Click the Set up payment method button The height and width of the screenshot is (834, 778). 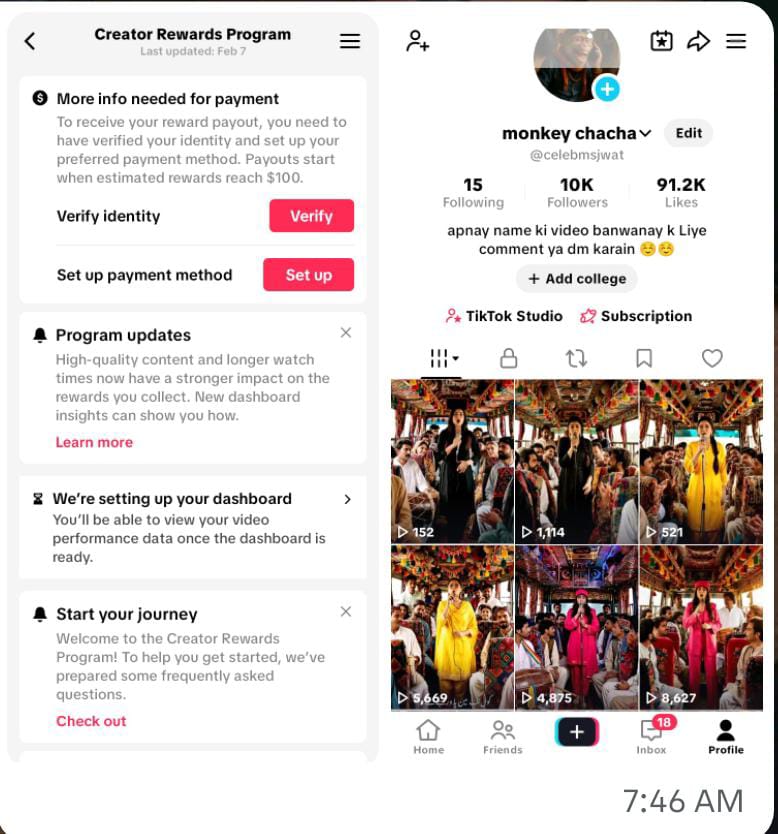coord(308,274)
